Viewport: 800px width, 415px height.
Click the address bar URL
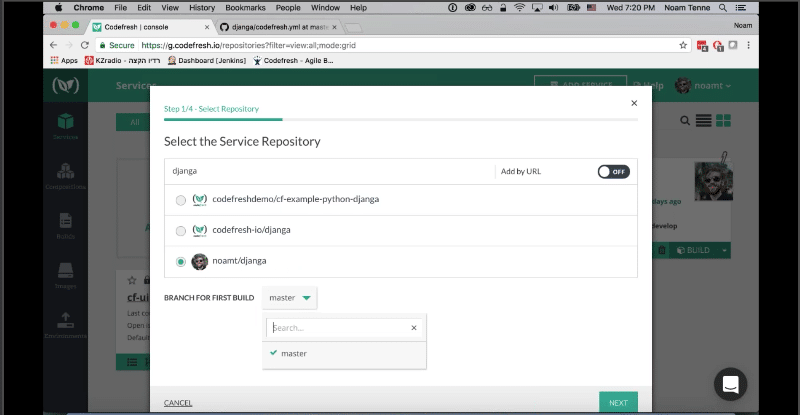point(248,45)
